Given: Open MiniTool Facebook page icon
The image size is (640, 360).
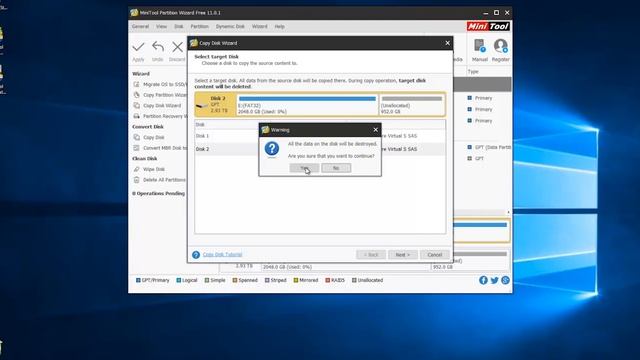Looking at the screenshot, I should point(483,280).
